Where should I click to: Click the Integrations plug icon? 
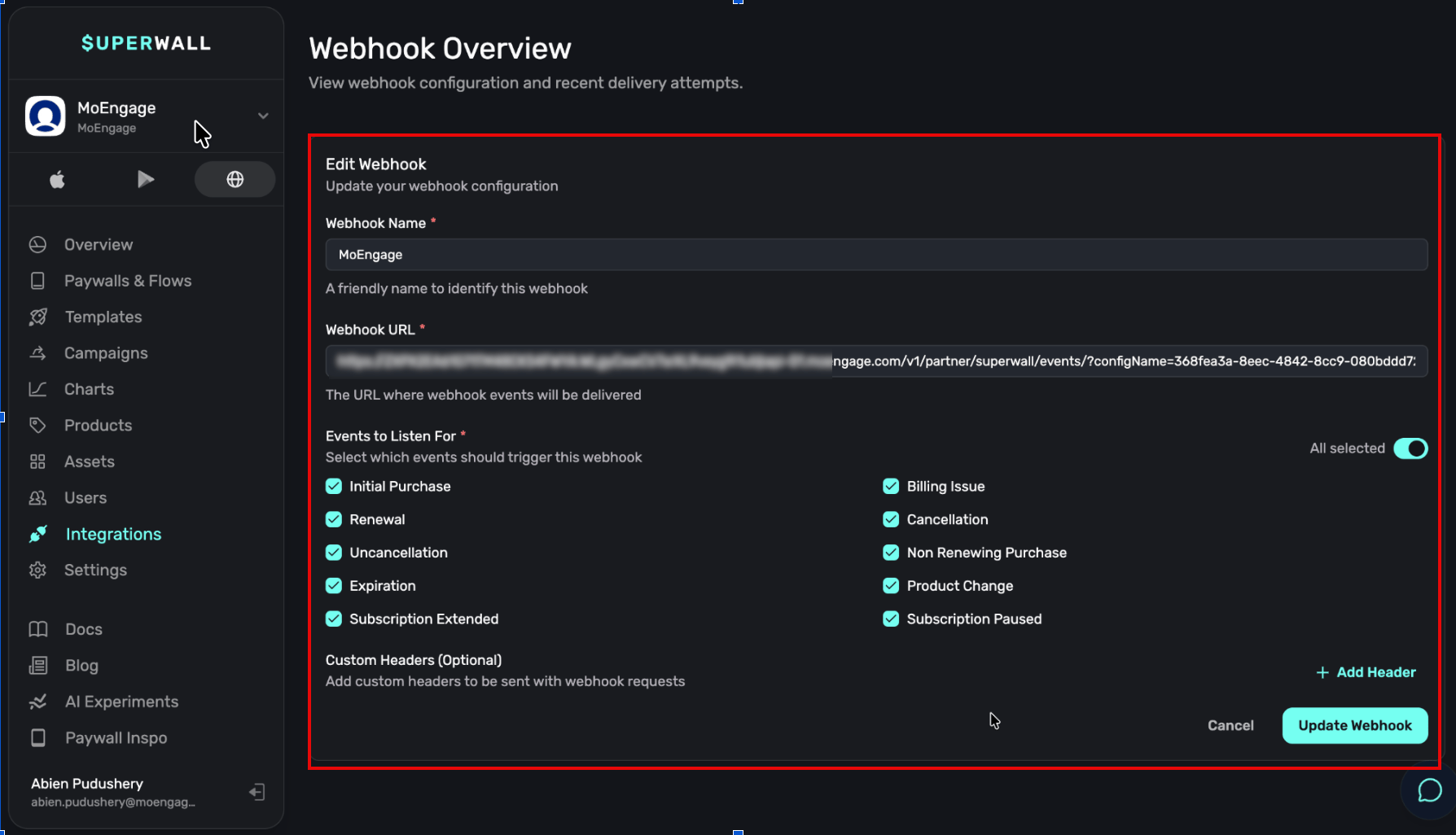[x=37, y=534]
